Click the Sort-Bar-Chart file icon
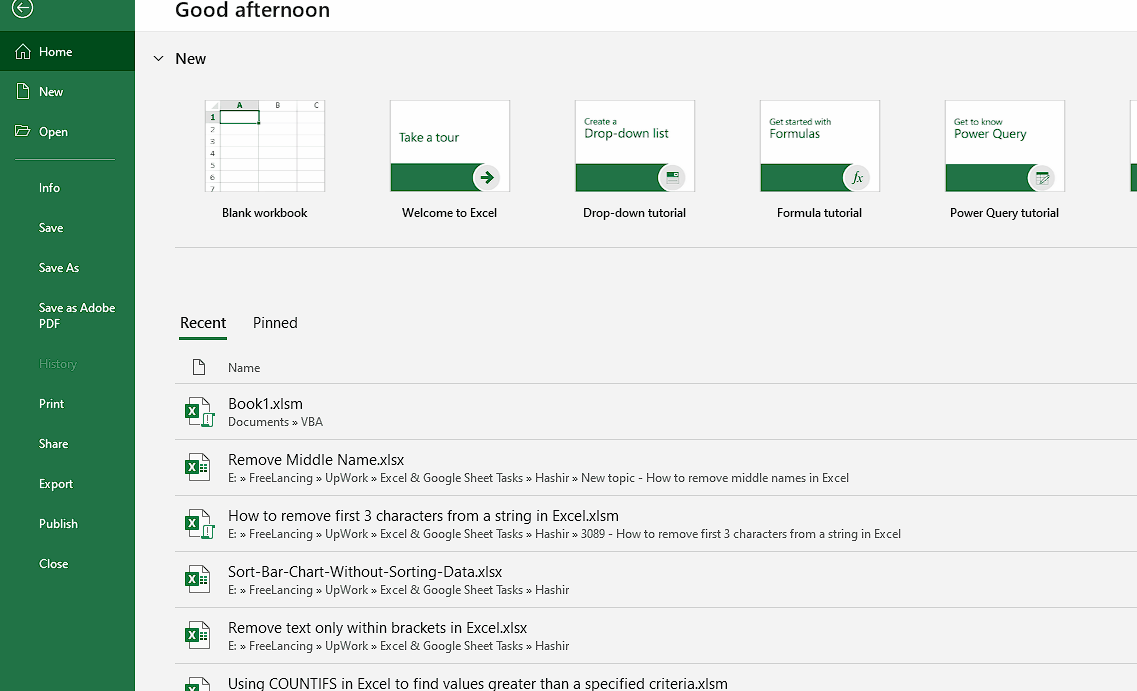Image resolution: width=1137 pixels, height=691 pixels. point(198,579)
